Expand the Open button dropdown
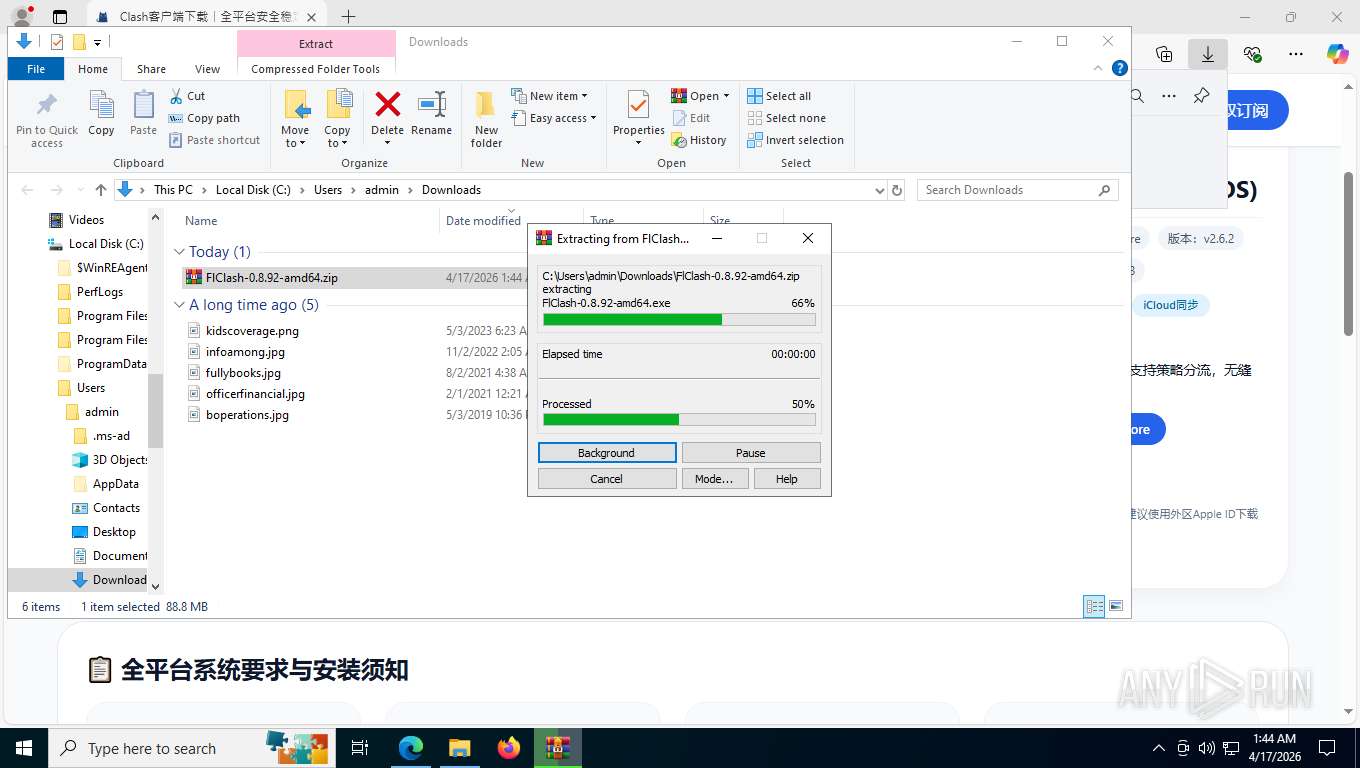Screen dimensions: 1360x768 pos(726,96)
